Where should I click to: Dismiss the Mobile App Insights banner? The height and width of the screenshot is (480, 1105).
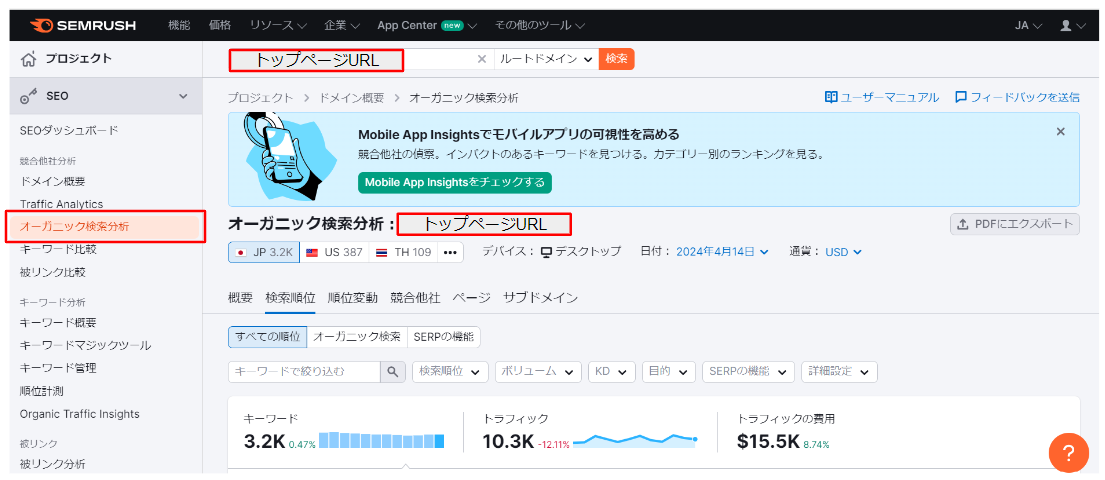pyautogui.click(x=1060, y=132)
